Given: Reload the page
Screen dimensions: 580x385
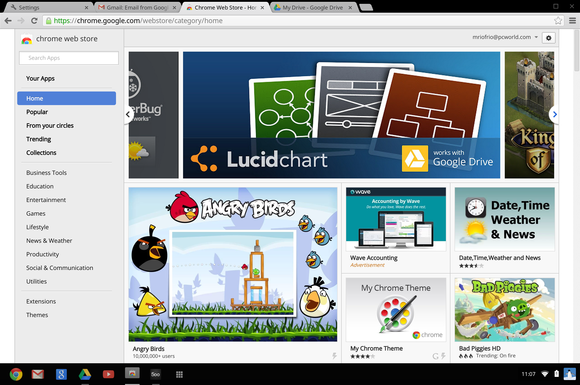Looking at the screenshot, I should pos(34,21).
